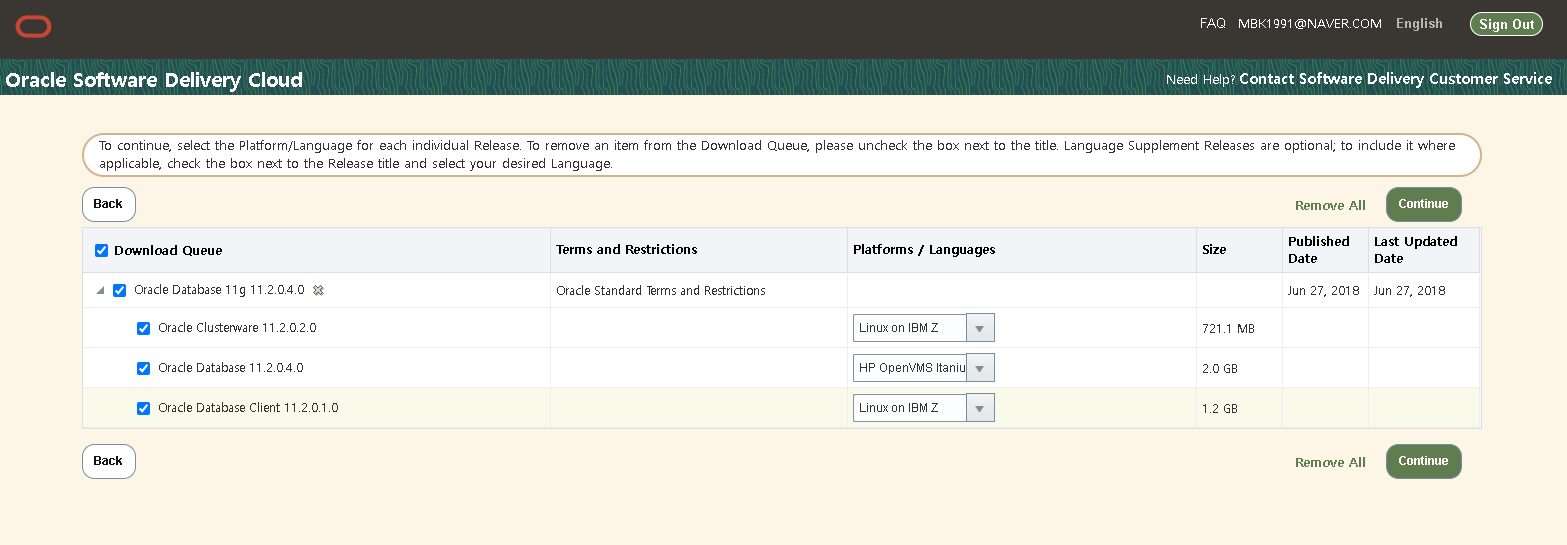Screen dimensions: 1567x545
Task: Click the top Back button
Action: click(108, 204)
